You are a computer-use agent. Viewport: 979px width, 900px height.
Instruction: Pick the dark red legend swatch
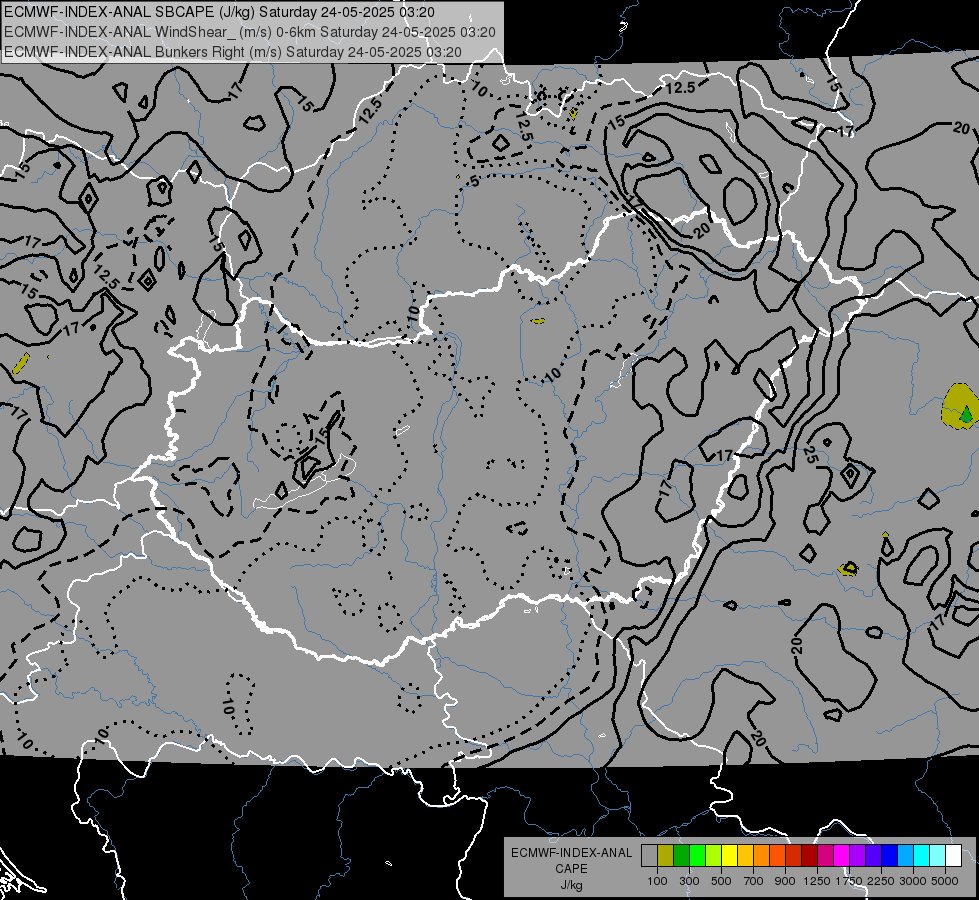click(810, 856)
